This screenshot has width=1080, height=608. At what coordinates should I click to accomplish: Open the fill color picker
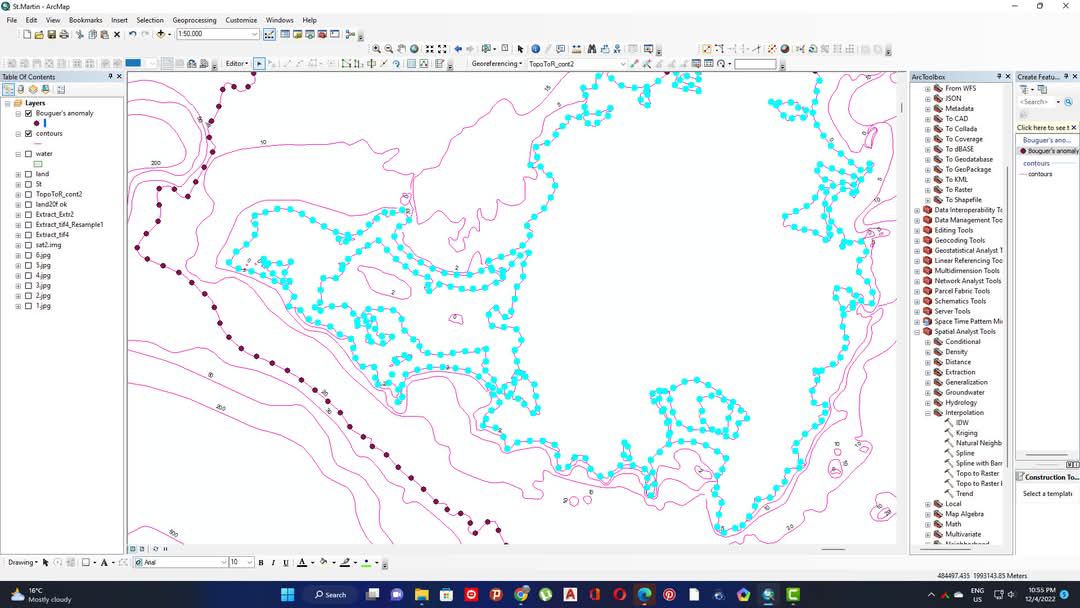point(334,563)
